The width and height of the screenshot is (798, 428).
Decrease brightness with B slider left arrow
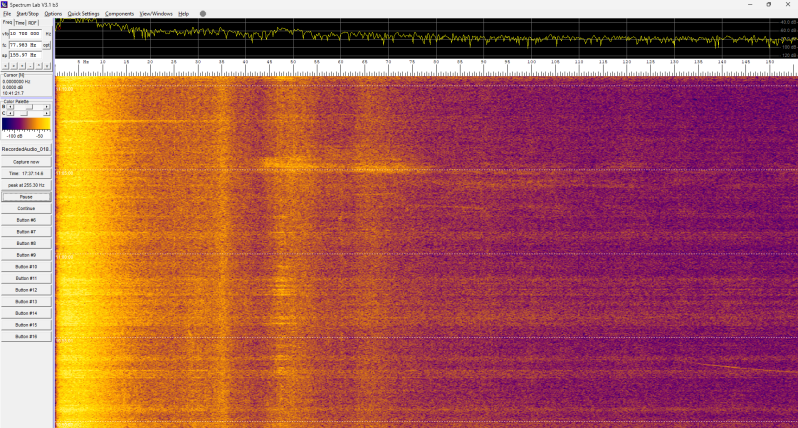pyautogui.click(x=10, y=107)
